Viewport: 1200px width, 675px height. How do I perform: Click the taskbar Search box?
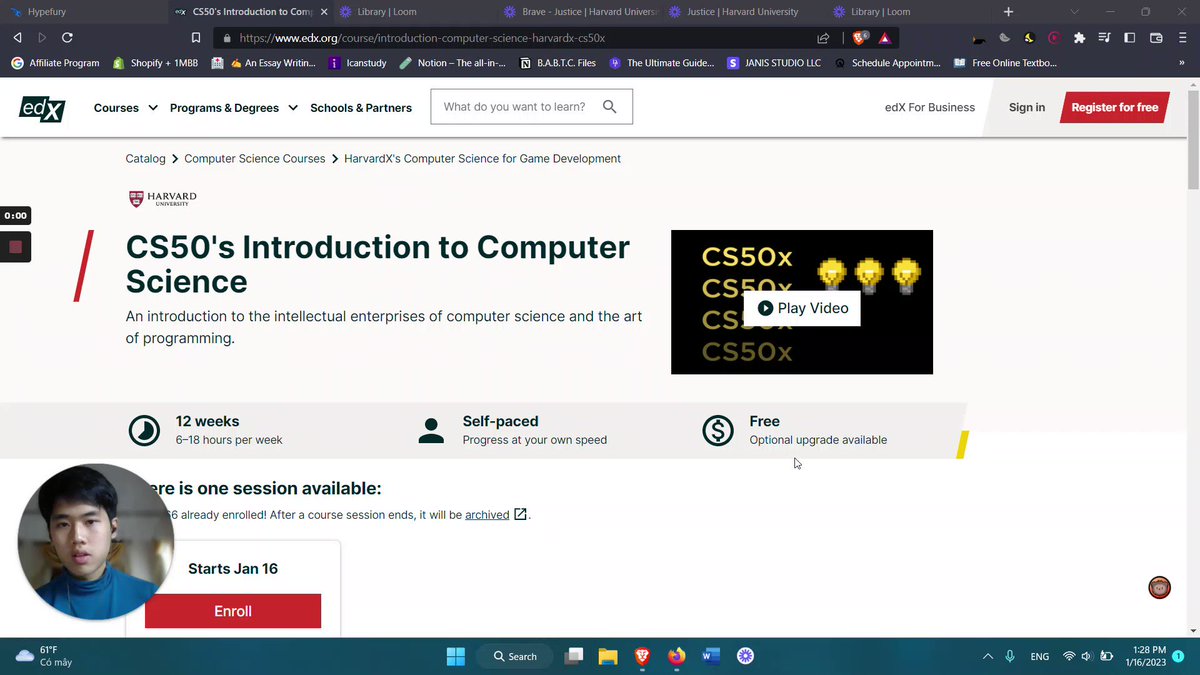click(516, 656)
